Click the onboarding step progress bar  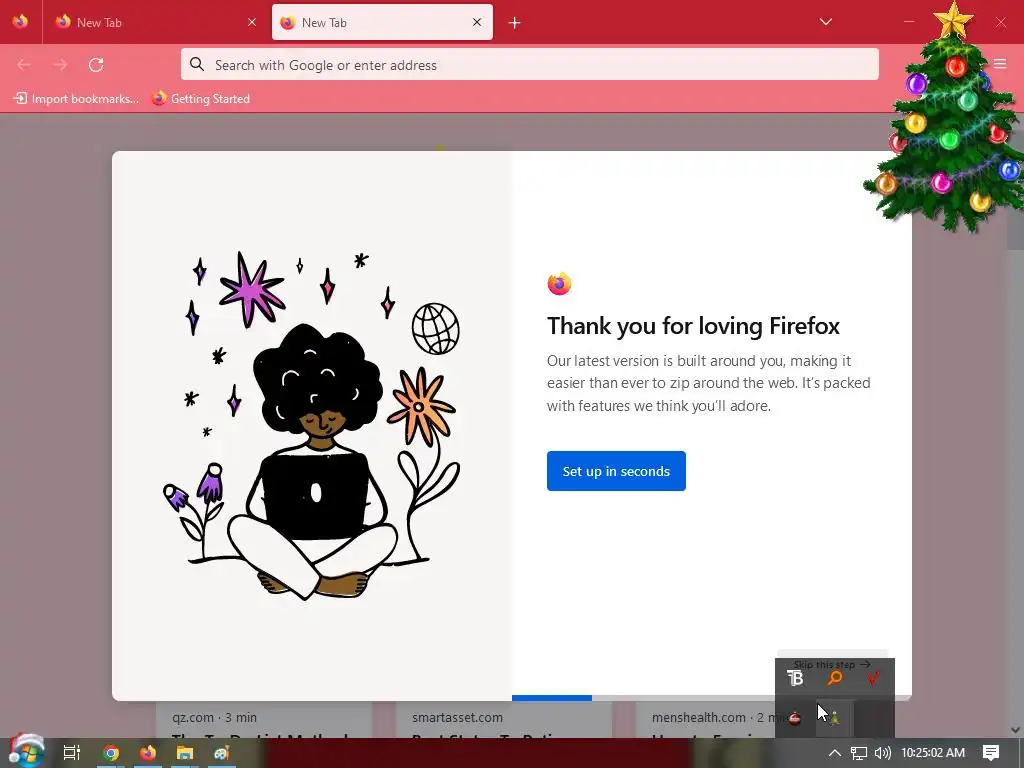711,698
